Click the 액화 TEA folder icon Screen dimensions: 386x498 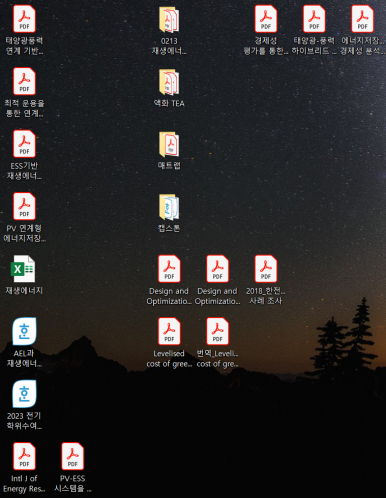[x=169, y=82]
